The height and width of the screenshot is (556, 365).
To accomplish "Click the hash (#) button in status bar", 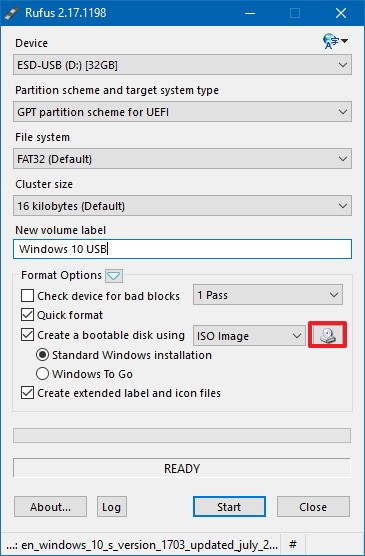I will coord(293,544).
